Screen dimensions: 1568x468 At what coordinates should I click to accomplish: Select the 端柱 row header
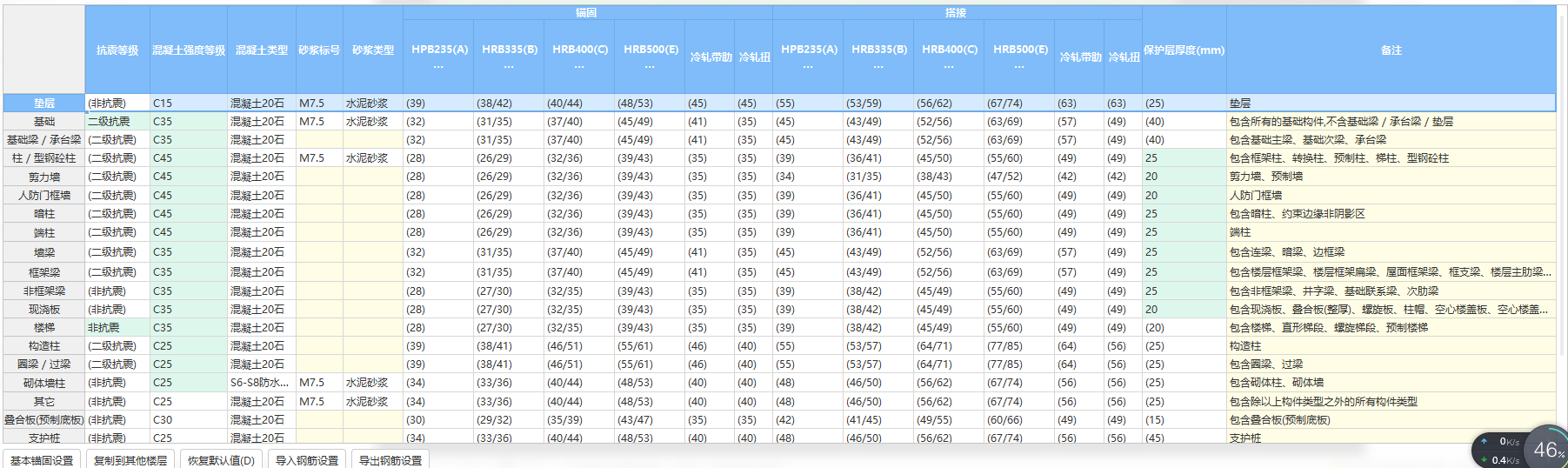coord(44,233)
